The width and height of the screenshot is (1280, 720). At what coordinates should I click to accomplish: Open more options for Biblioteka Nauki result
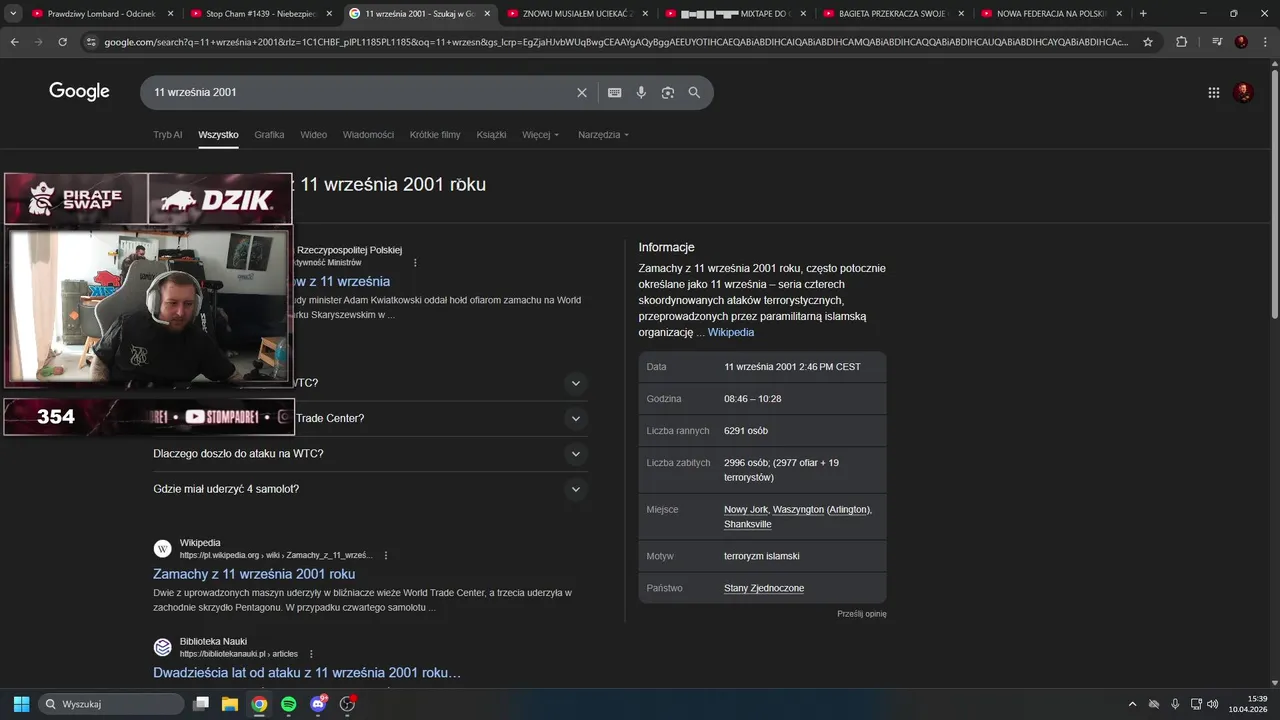(311, 654)
